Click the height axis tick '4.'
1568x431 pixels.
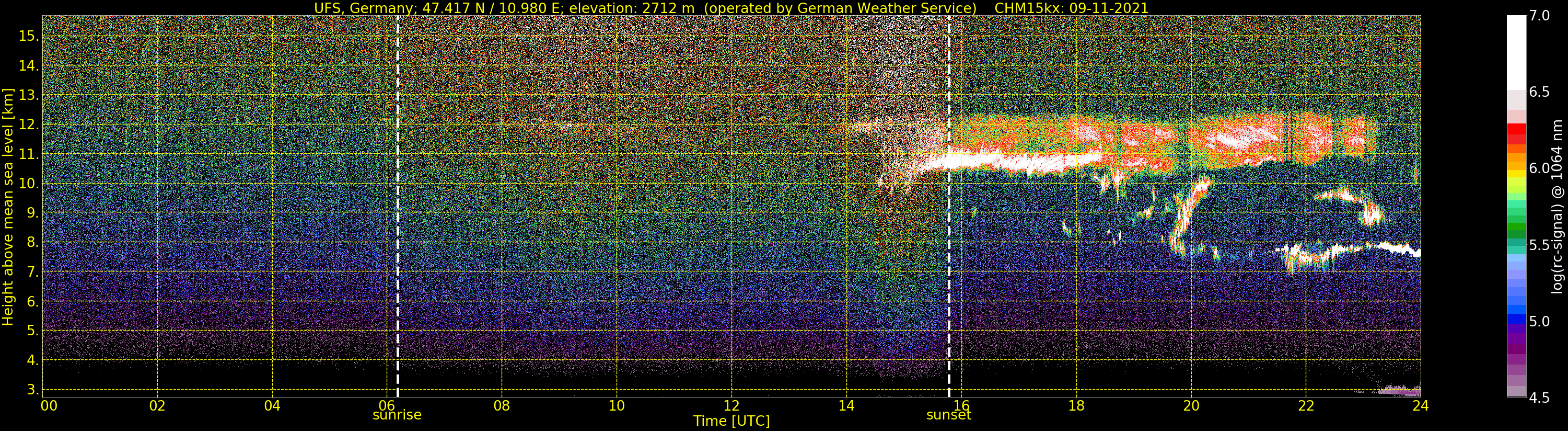point(33,360)
